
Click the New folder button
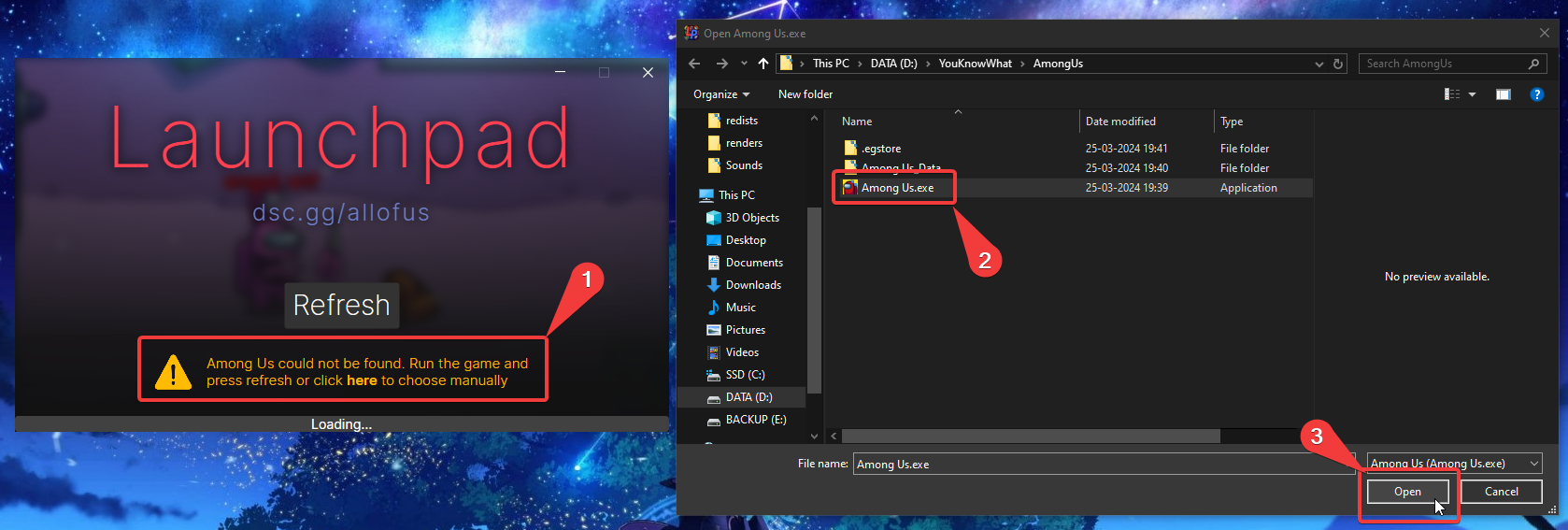click(x=805, y=94)
